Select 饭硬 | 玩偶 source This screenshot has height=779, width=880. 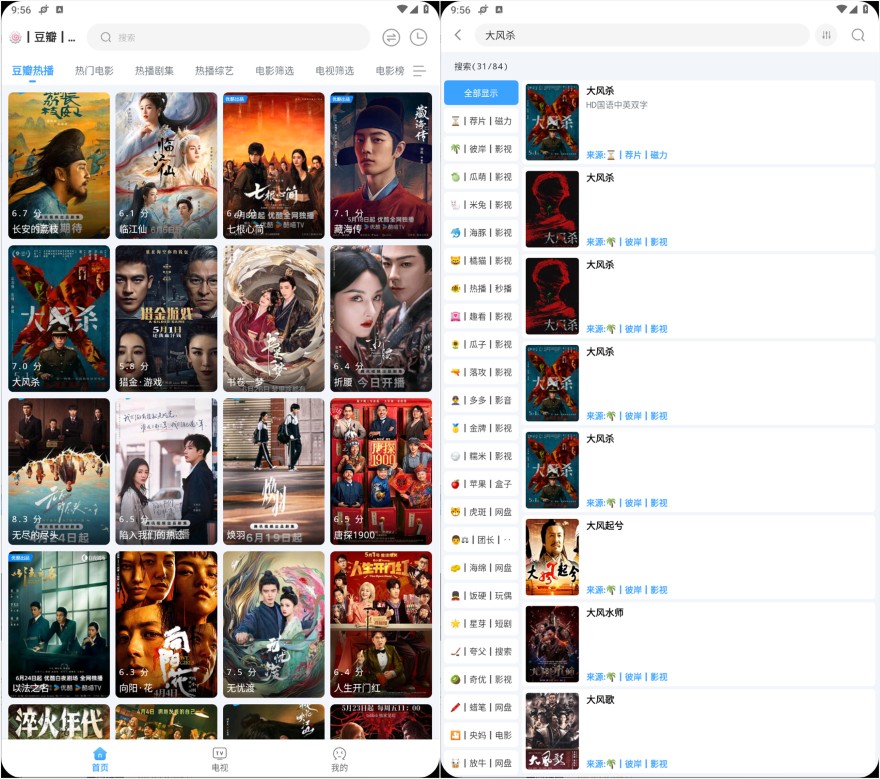coord(481,595)
